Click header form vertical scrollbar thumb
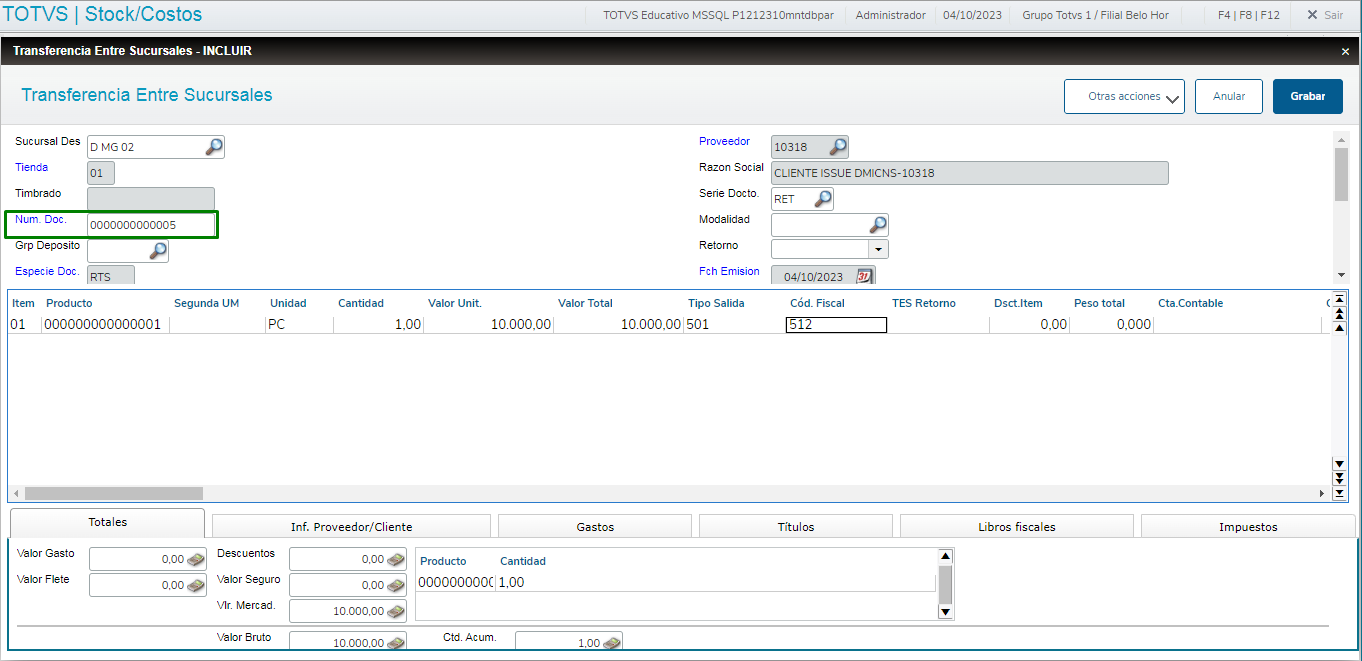This screenshot has width=1362, height=661. [1341, 174]
